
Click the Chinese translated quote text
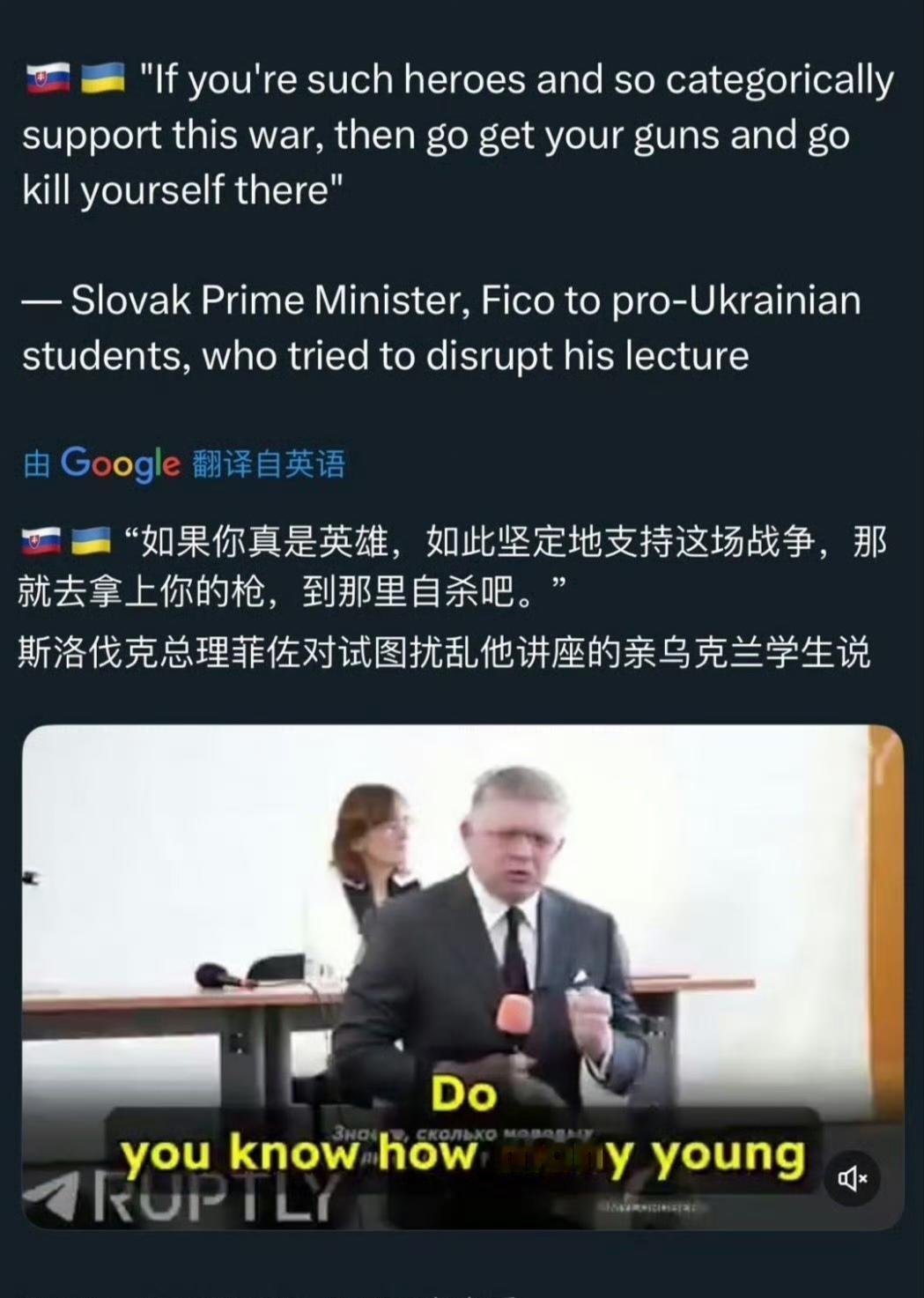(x=453, y=567)
